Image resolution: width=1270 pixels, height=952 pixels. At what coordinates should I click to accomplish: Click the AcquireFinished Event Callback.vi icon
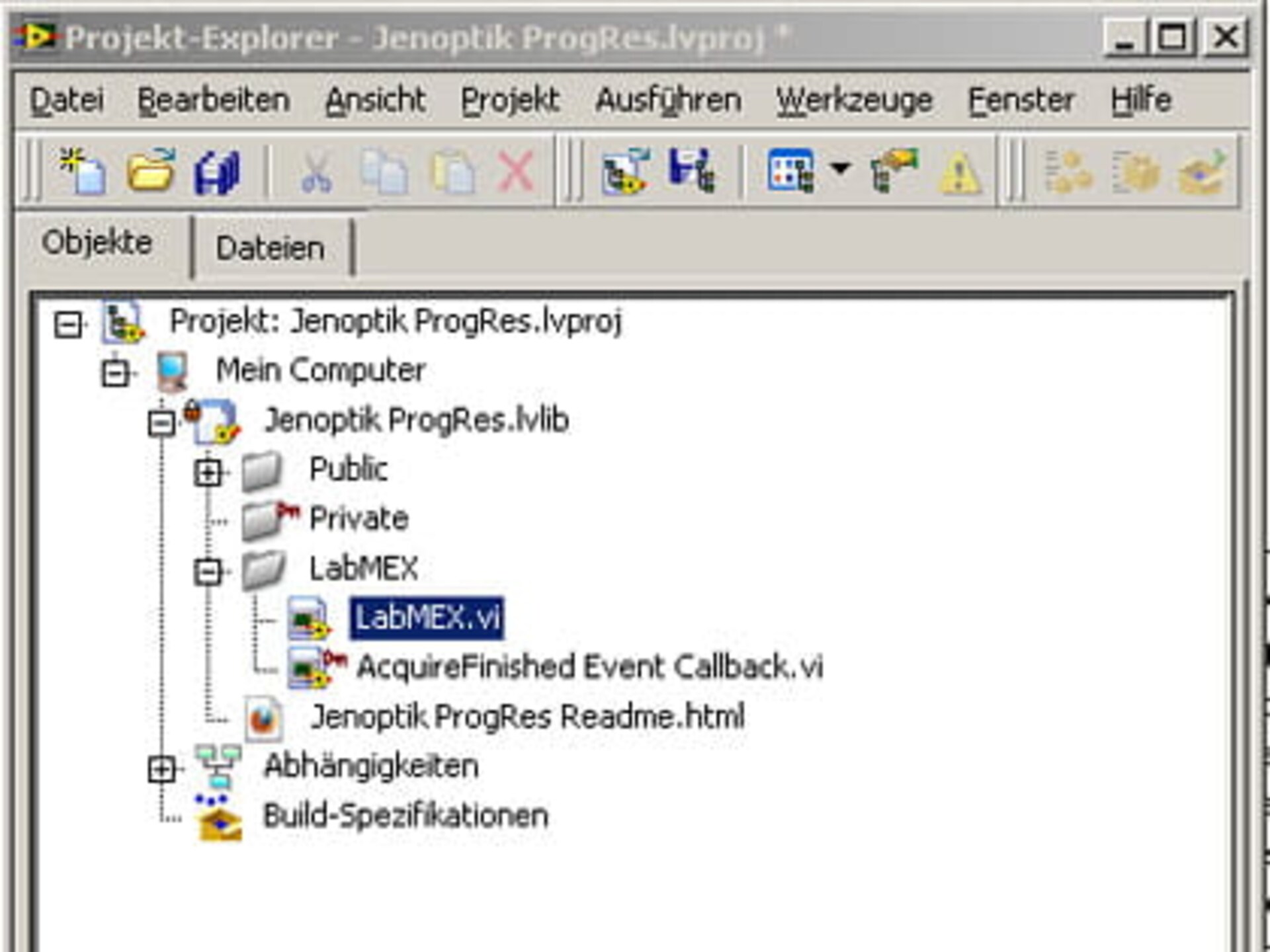(x=316, y=667)
